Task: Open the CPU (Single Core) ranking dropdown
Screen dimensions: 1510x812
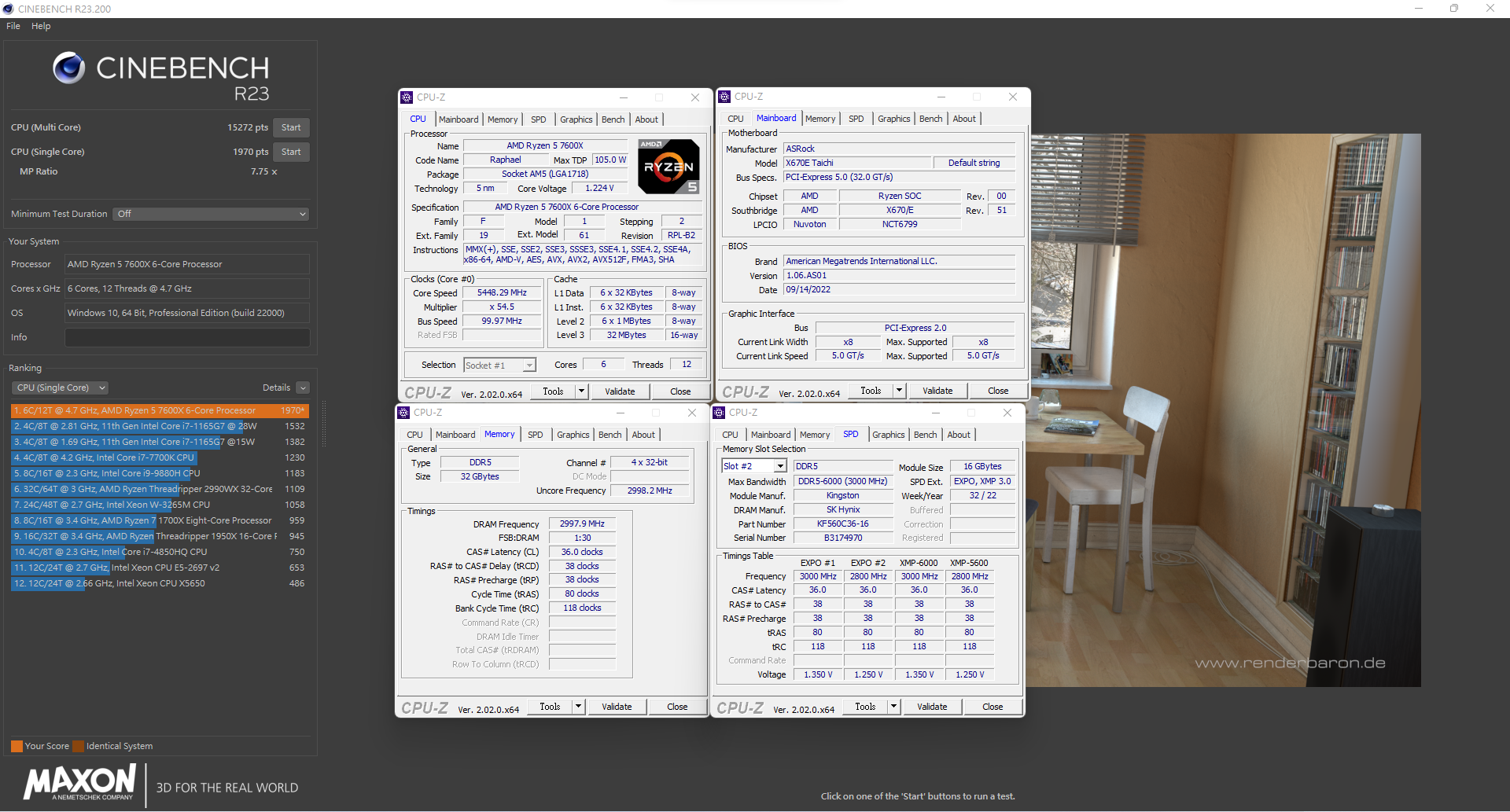Action: pyautogui.click(x=60, y=388)
